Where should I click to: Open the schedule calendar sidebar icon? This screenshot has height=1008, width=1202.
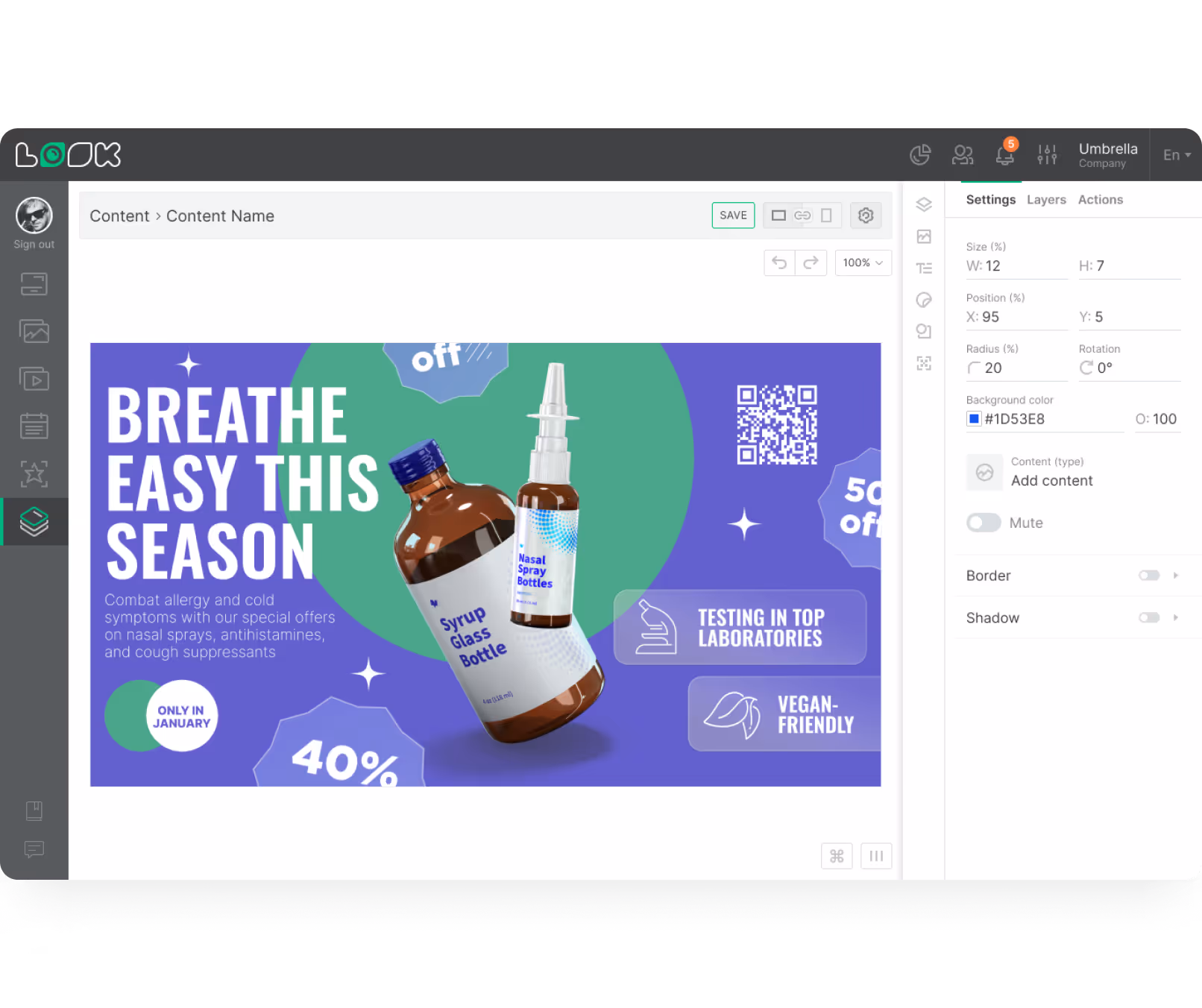(34, 425)
